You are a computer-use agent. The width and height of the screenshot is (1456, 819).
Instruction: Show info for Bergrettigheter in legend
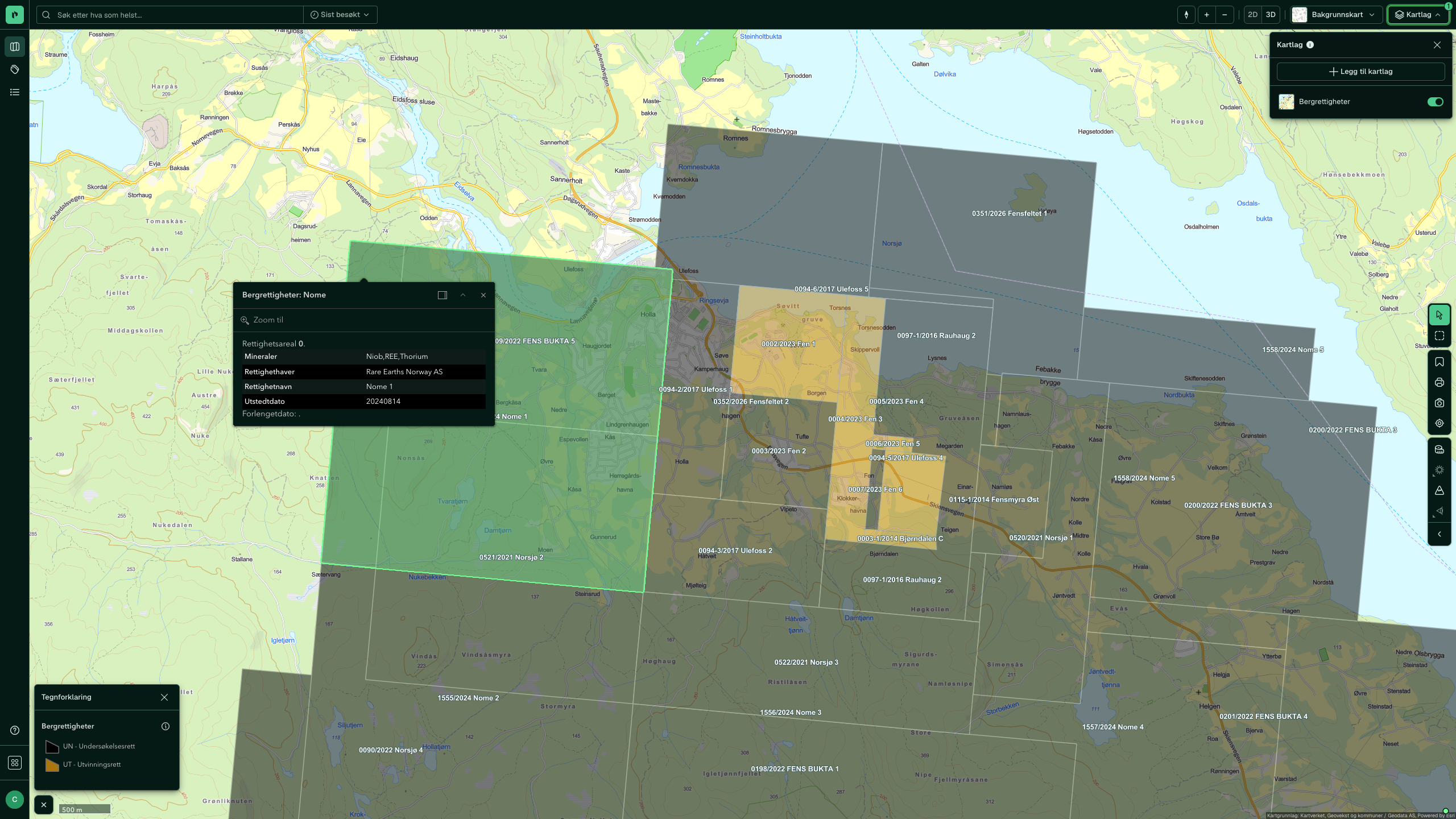166,726
